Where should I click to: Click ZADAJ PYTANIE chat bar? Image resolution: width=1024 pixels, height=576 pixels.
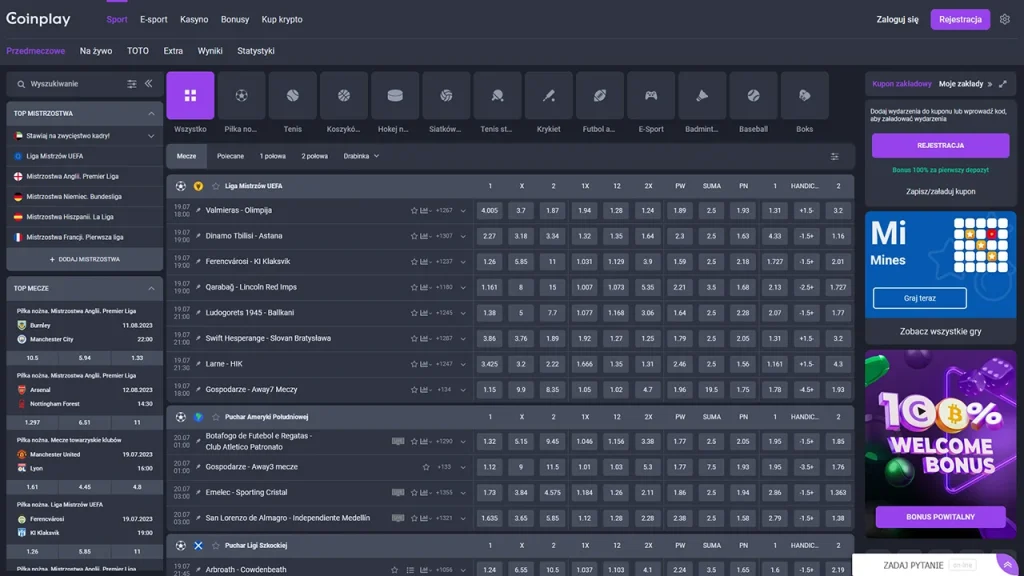point(913,565)
